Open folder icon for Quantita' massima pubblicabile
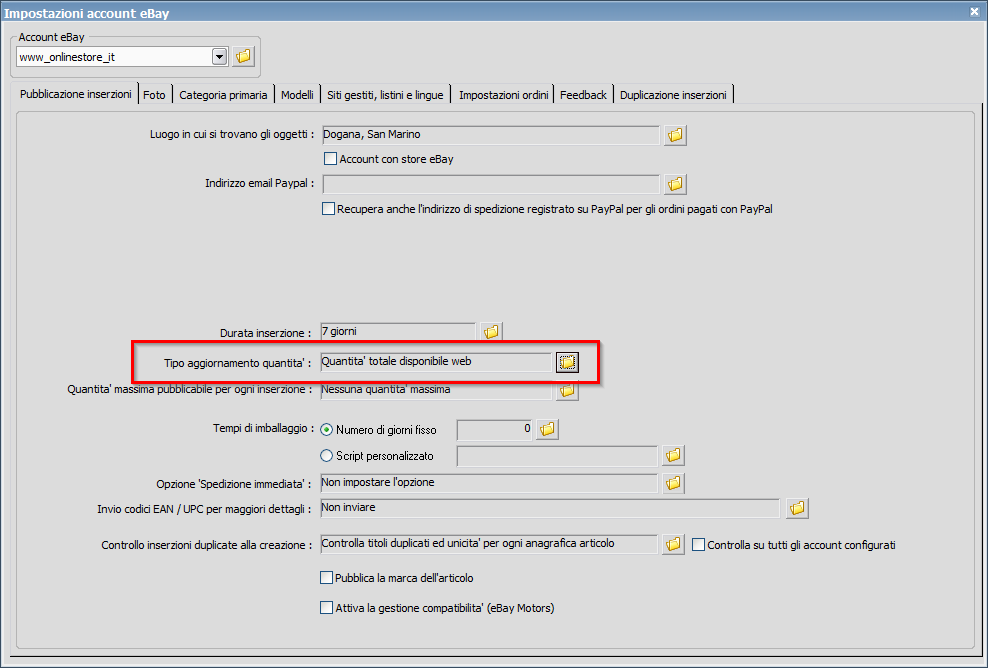The width and height of the screenshot is (988, 668). 567,391
